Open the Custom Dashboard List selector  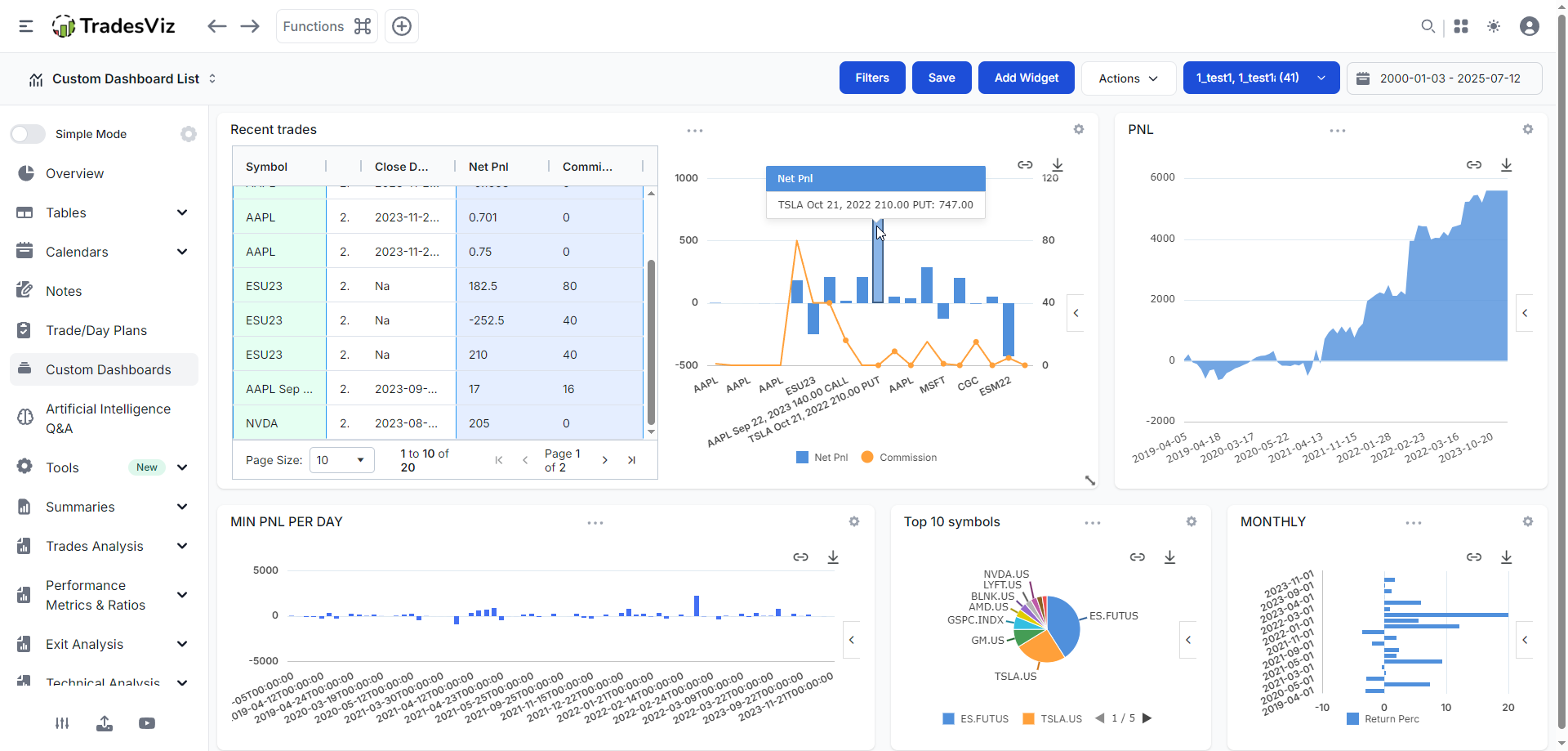[x=123, y=78]
